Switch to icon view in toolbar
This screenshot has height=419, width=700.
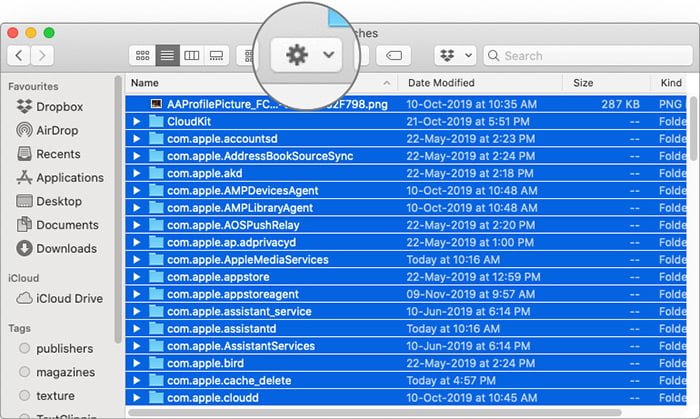point(142,56)
